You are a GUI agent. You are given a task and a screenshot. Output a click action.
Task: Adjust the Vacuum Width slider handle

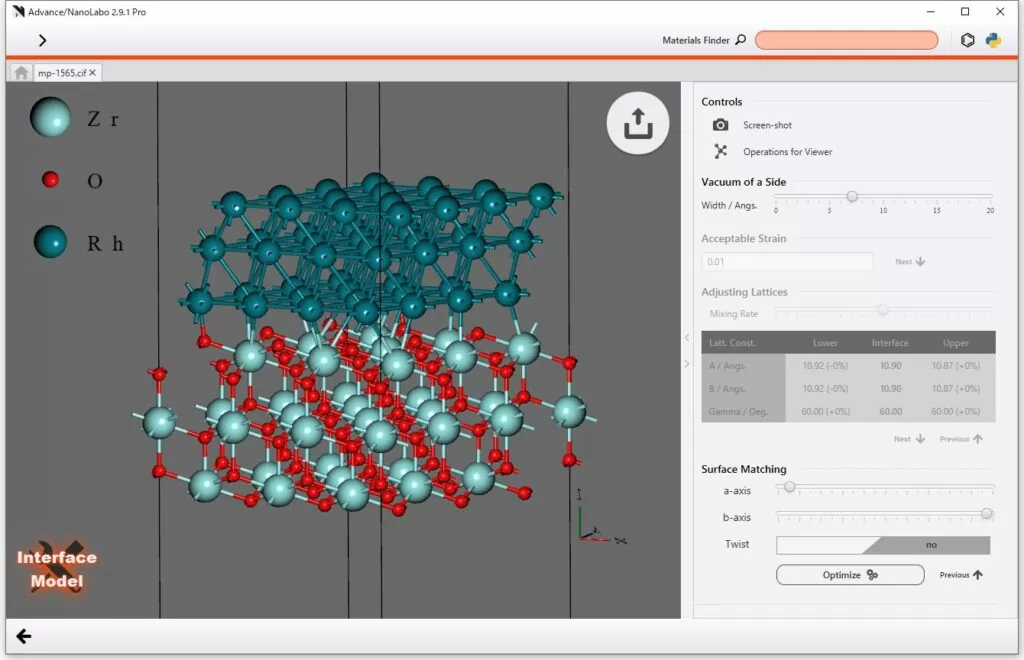(852, 197)
